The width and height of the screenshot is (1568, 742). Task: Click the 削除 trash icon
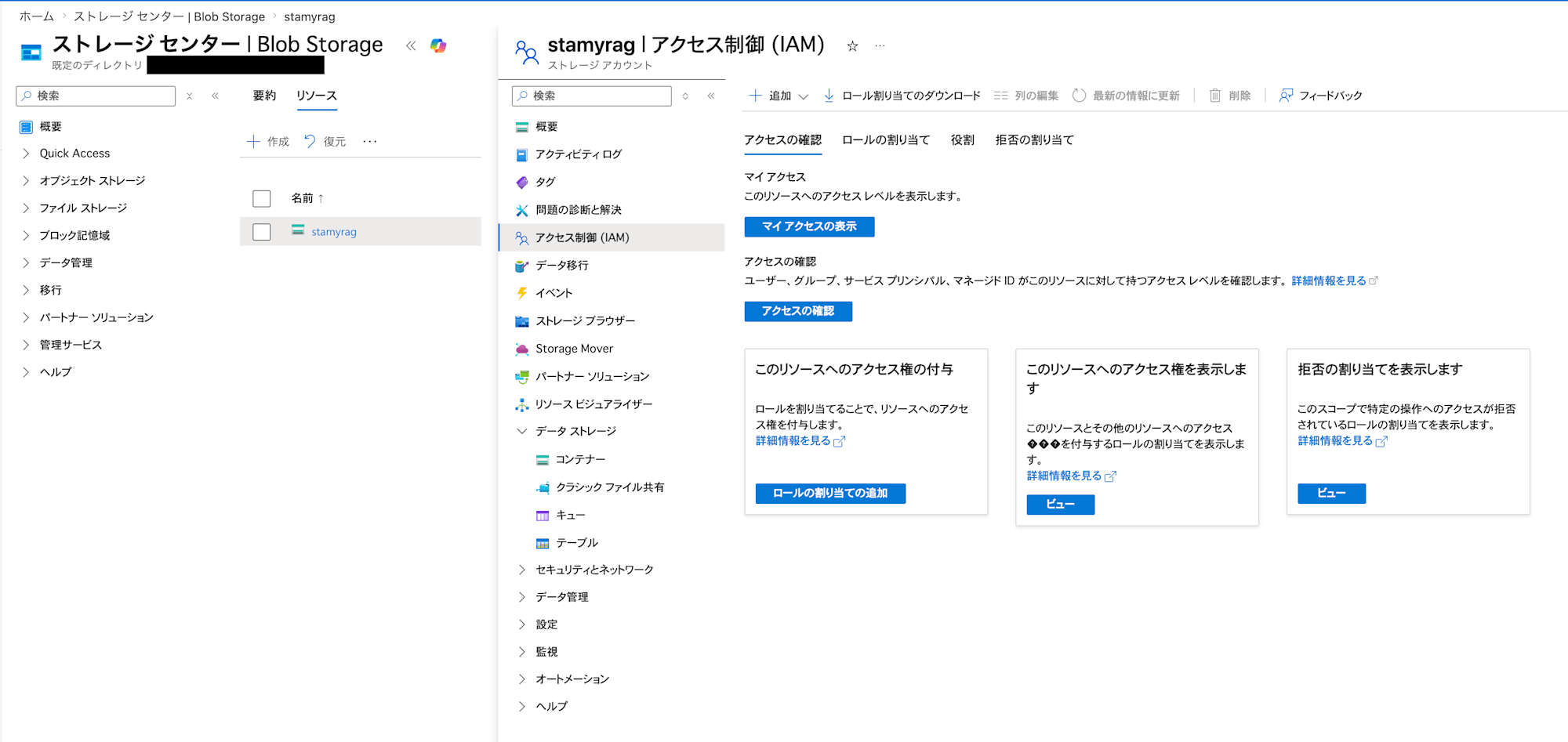(x=1214, y=96)
